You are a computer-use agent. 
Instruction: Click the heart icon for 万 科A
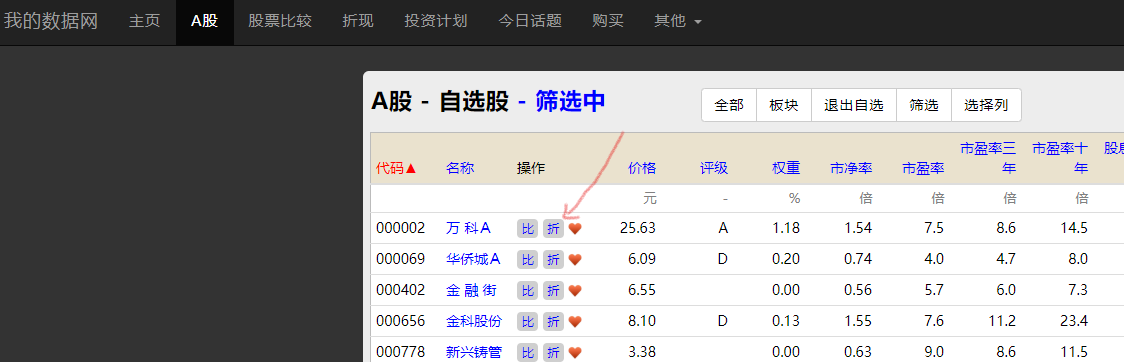[575, 229]
